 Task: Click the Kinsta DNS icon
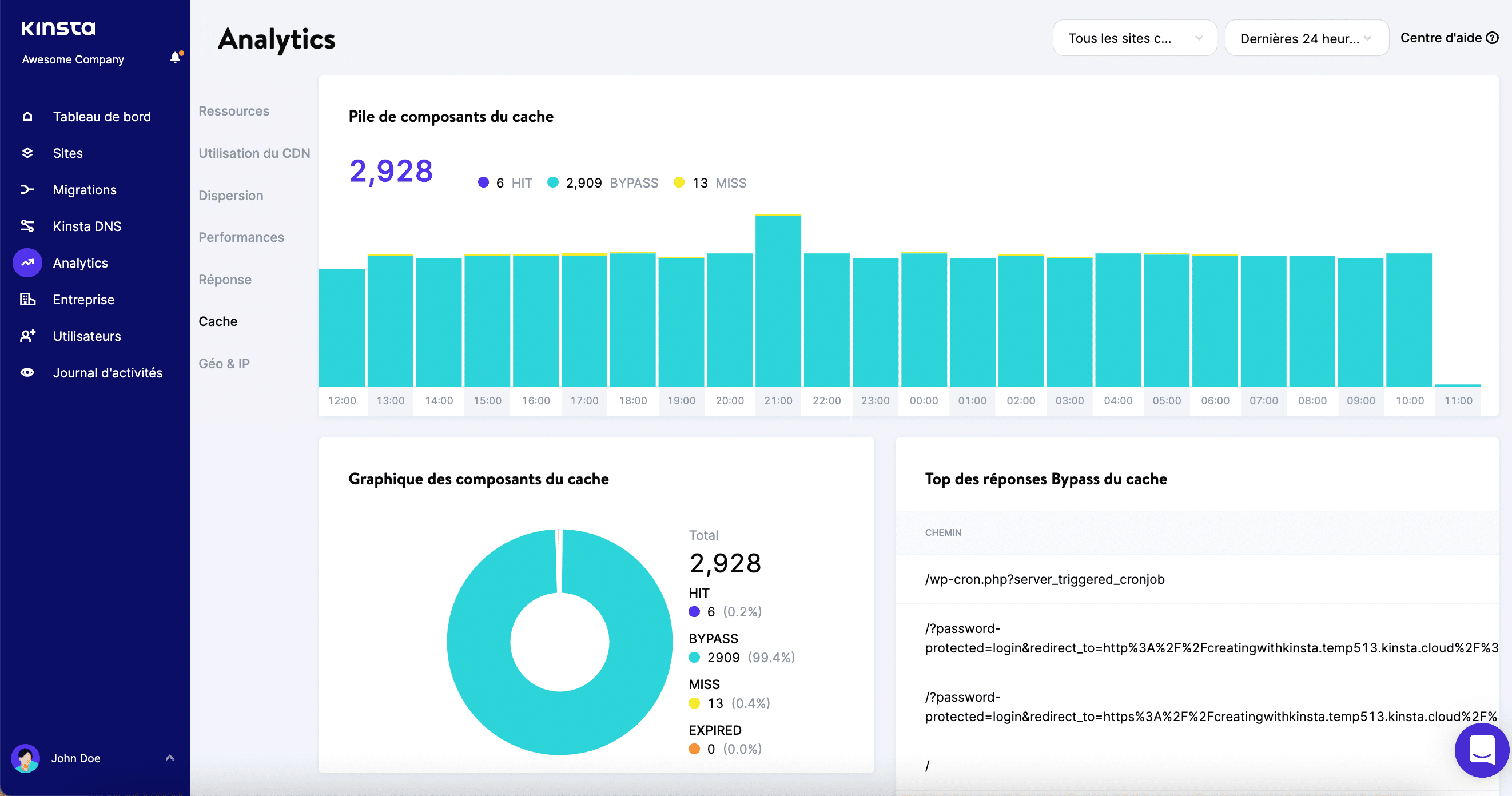(x=27, y=226)
